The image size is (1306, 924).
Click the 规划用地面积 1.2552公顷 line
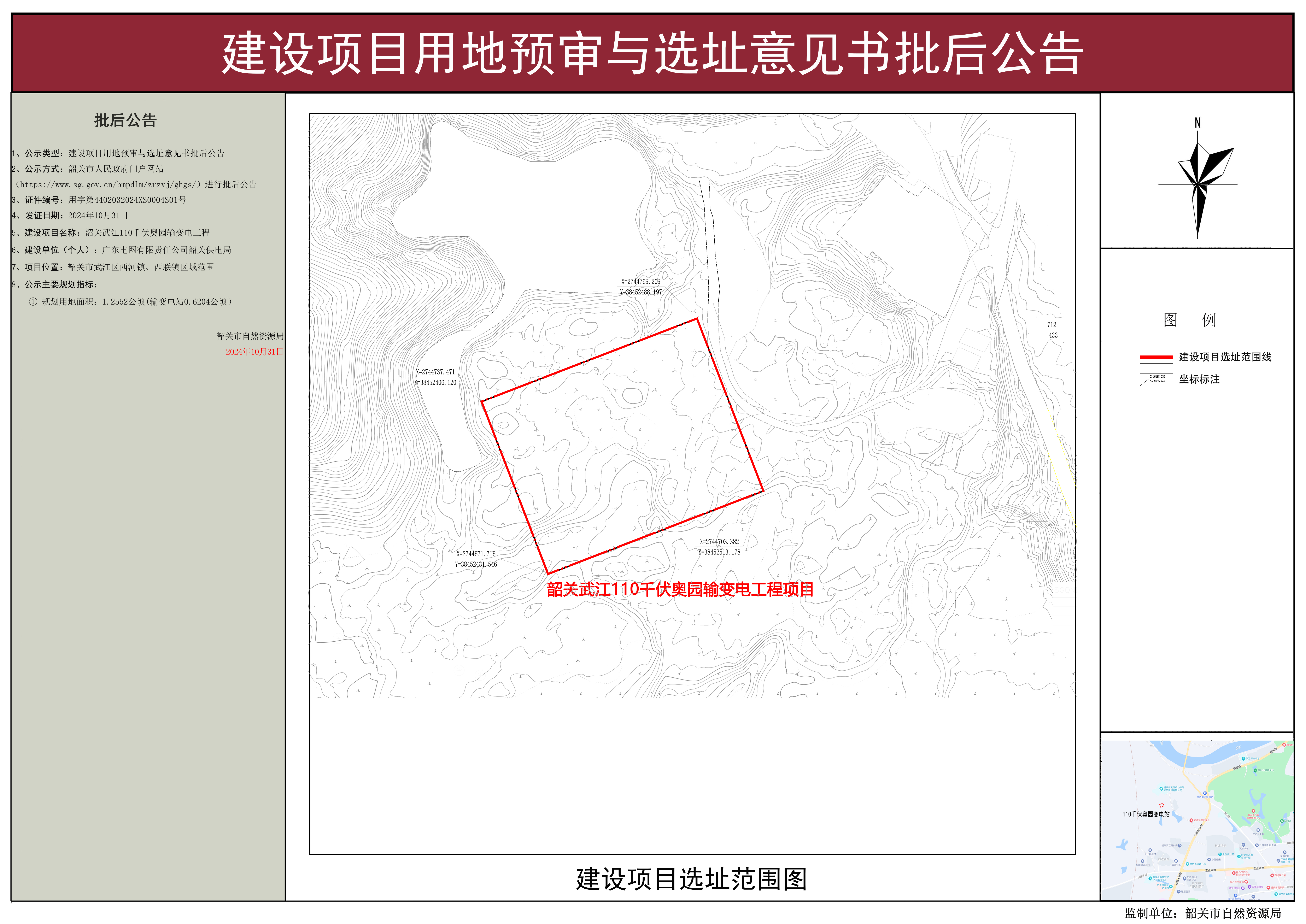(131, 302)
